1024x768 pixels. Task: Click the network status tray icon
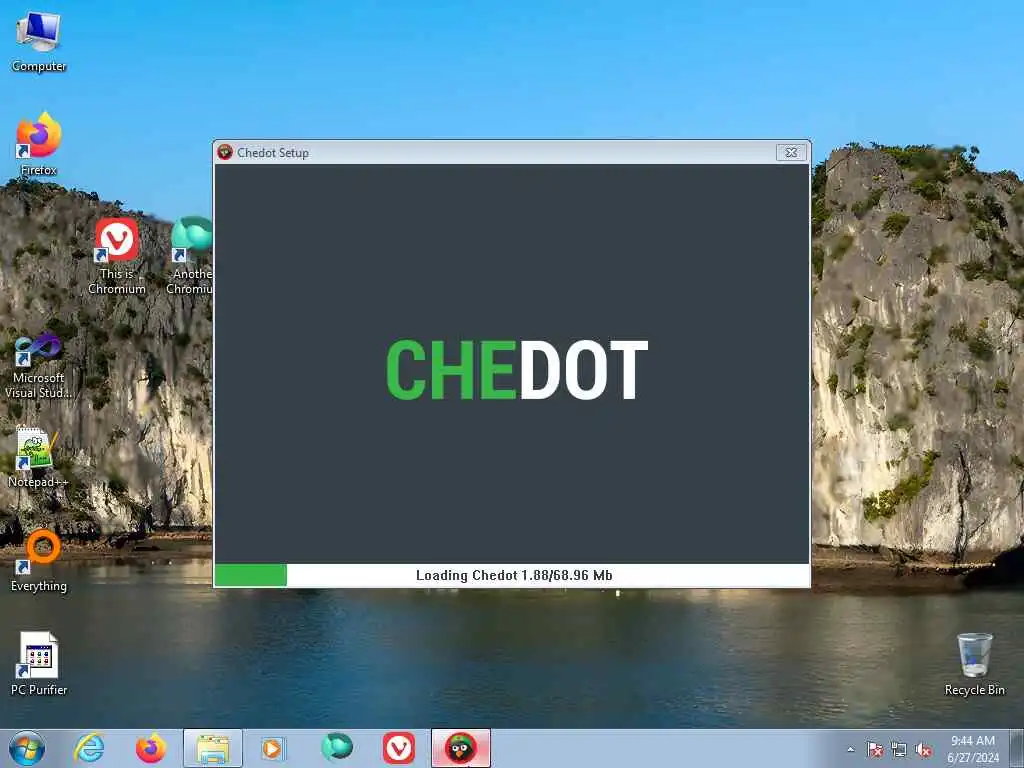click(x=899, y=750)
